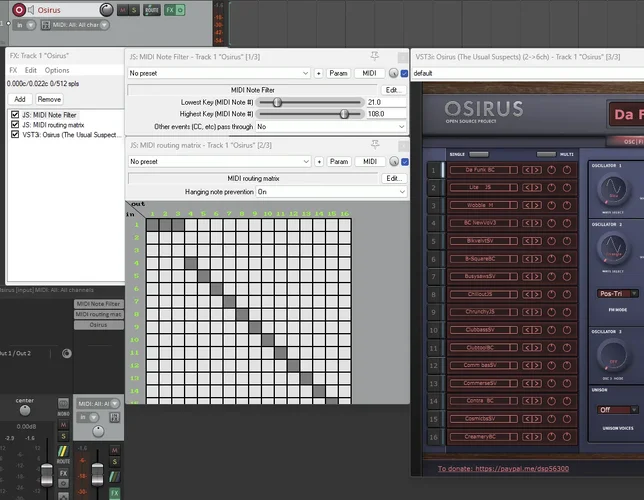Disable the JS: MIDI routing matrix plugin

[14, 124]
